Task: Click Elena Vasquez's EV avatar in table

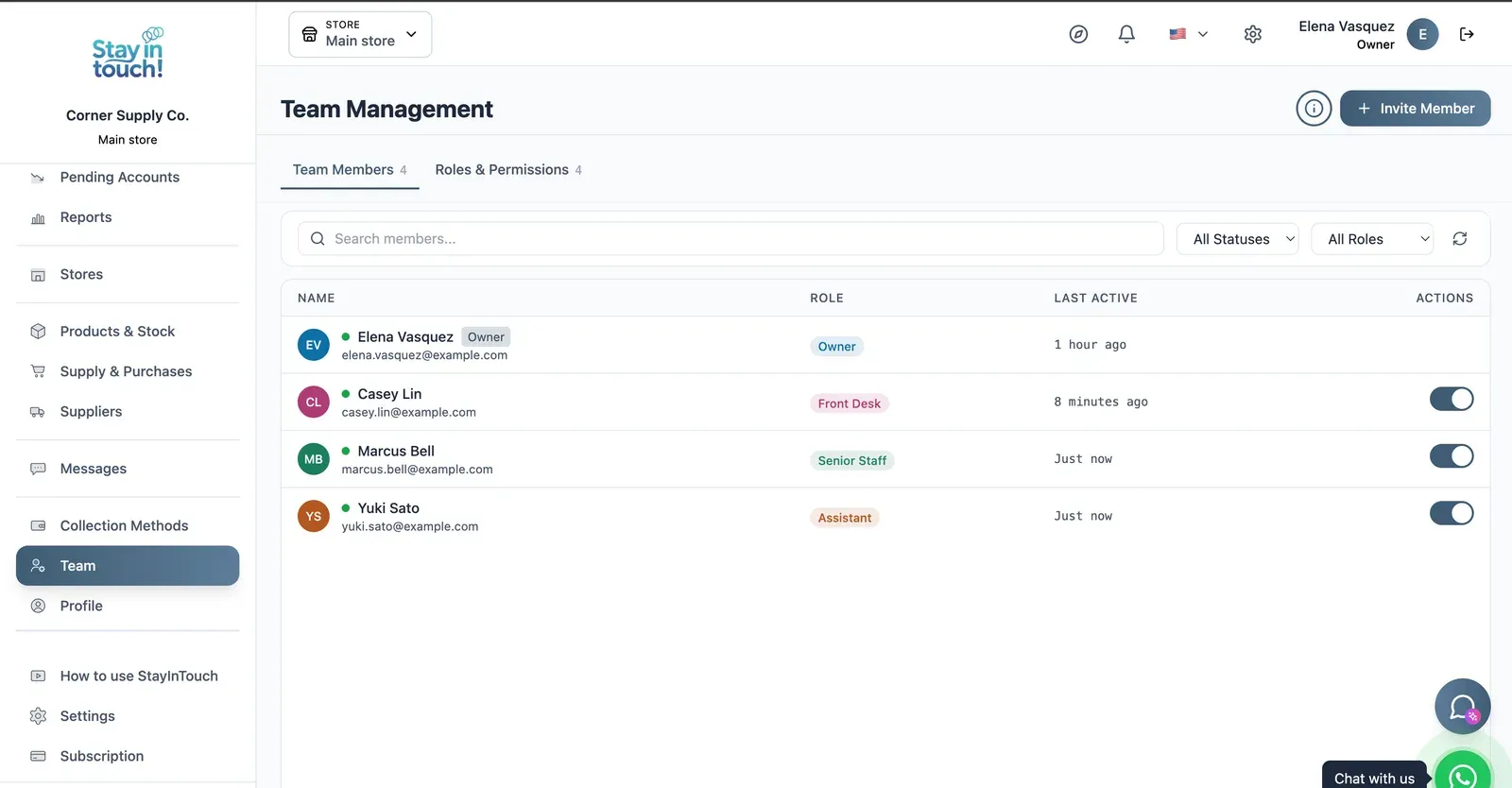Action: (314, 345)
